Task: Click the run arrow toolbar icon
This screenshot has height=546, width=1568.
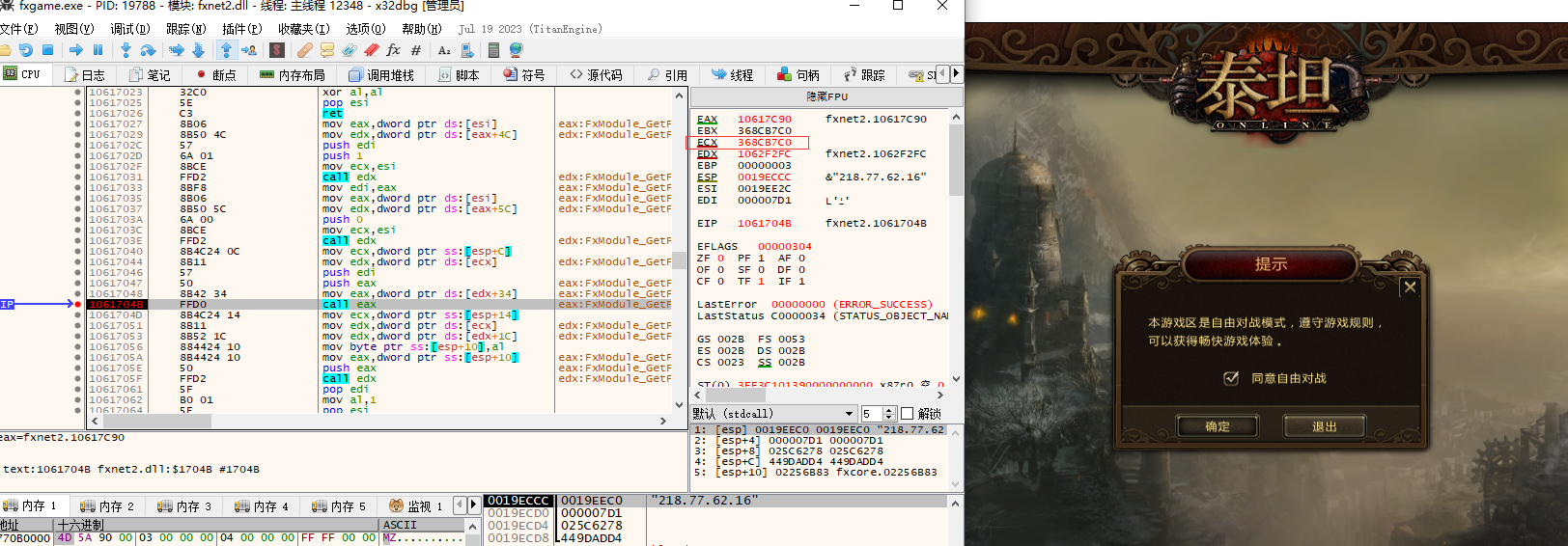Action: tap(75, 50)
